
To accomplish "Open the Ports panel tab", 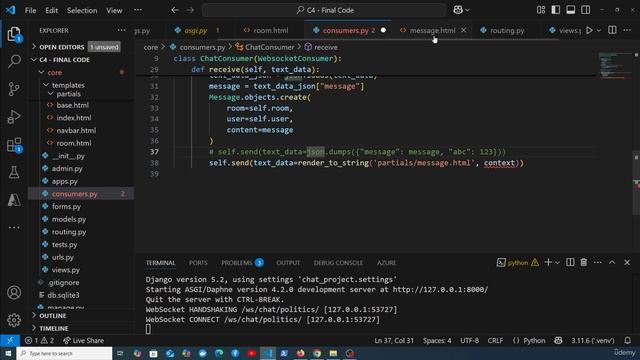I will click(x=198, y=263).
